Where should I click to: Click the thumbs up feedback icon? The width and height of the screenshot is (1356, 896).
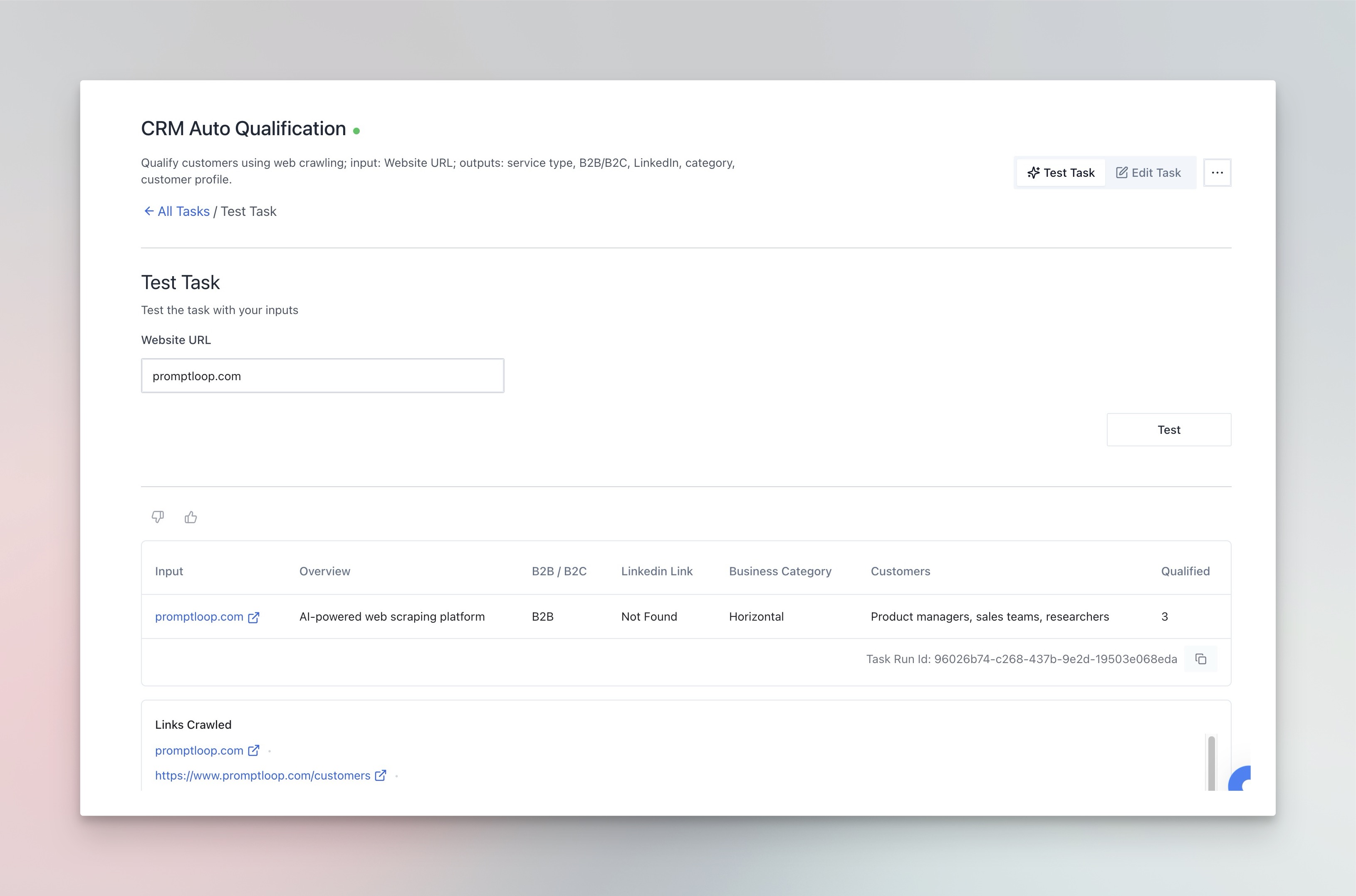(191, 517)
